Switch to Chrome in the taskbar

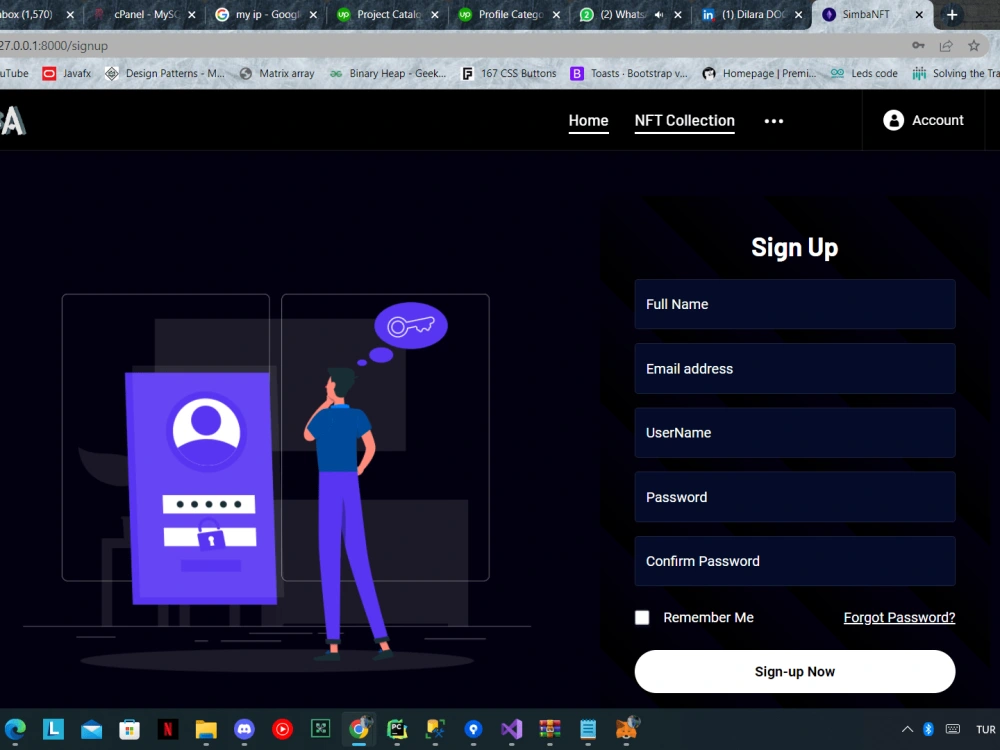pyautogui.click(x=360, y=728)
